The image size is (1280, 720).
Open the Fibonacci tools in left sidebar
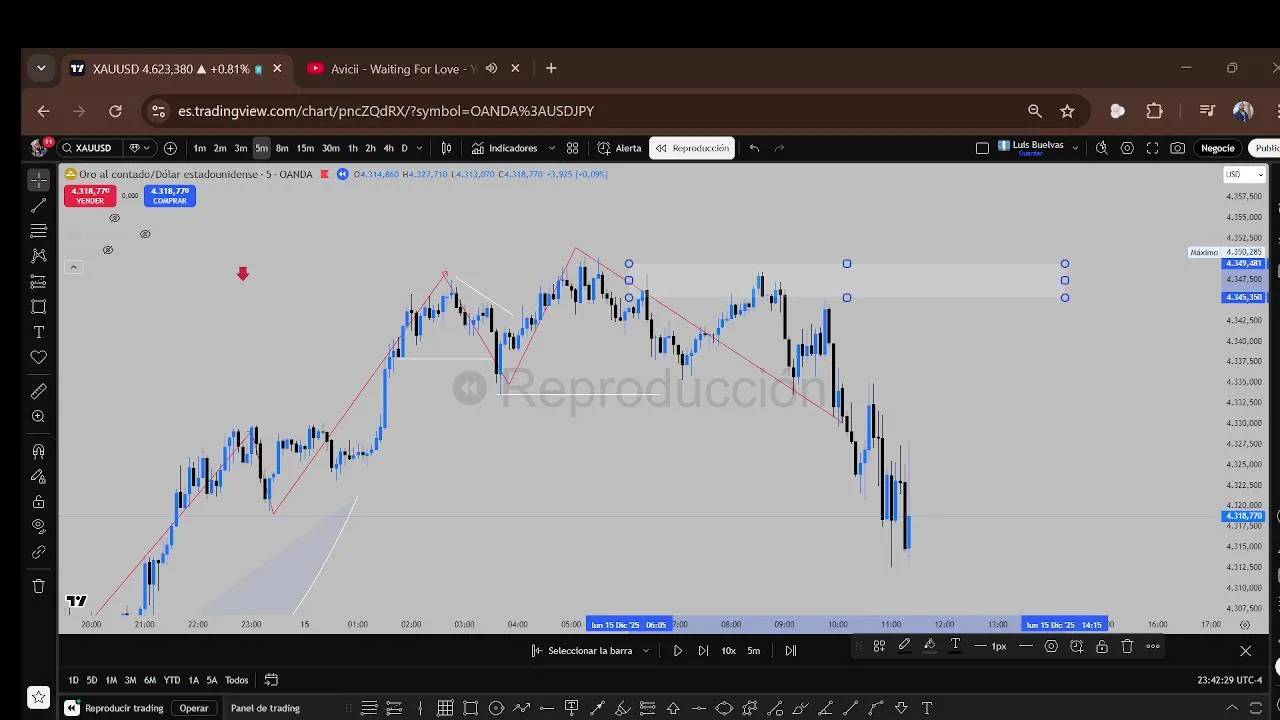[39, 231]
